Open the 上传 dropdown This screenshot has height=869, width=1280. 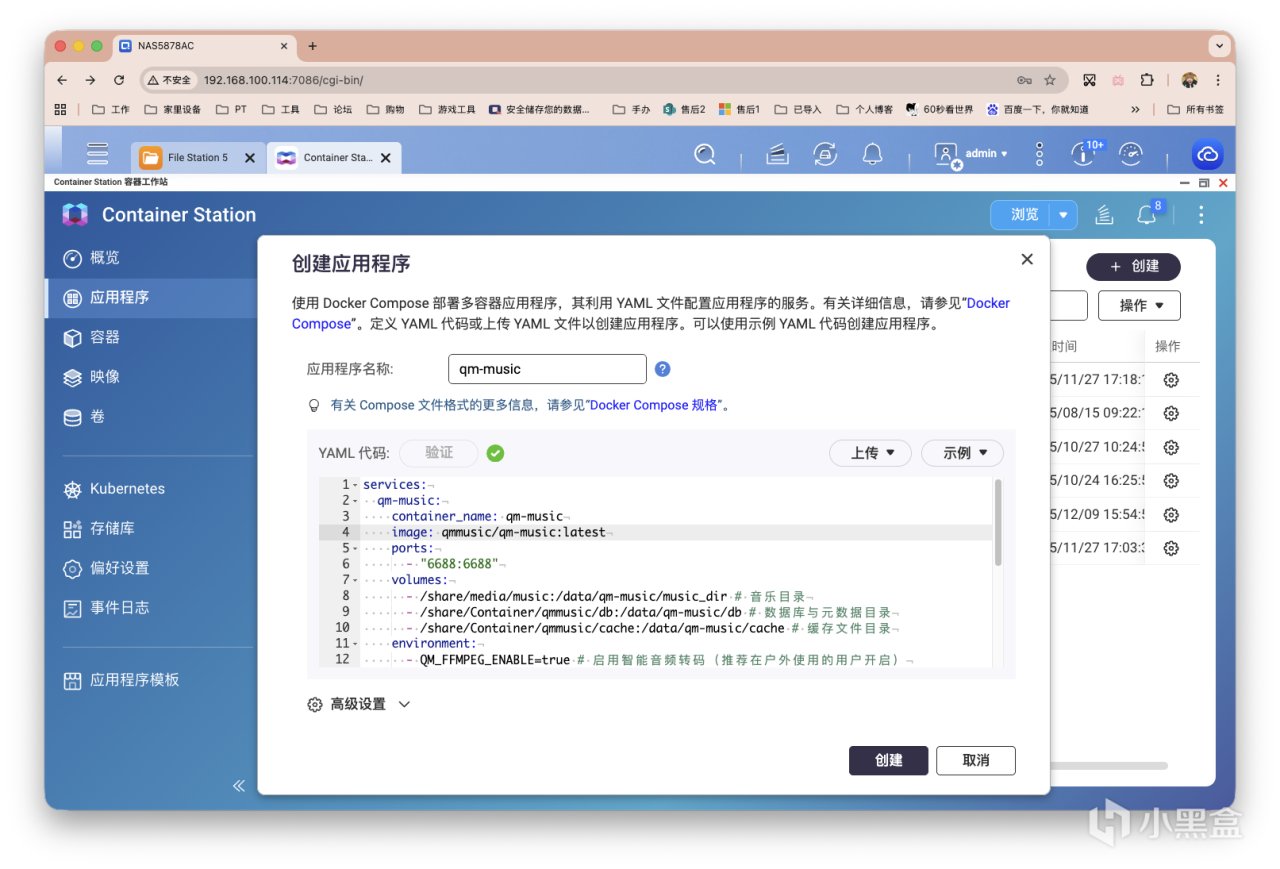870,453
